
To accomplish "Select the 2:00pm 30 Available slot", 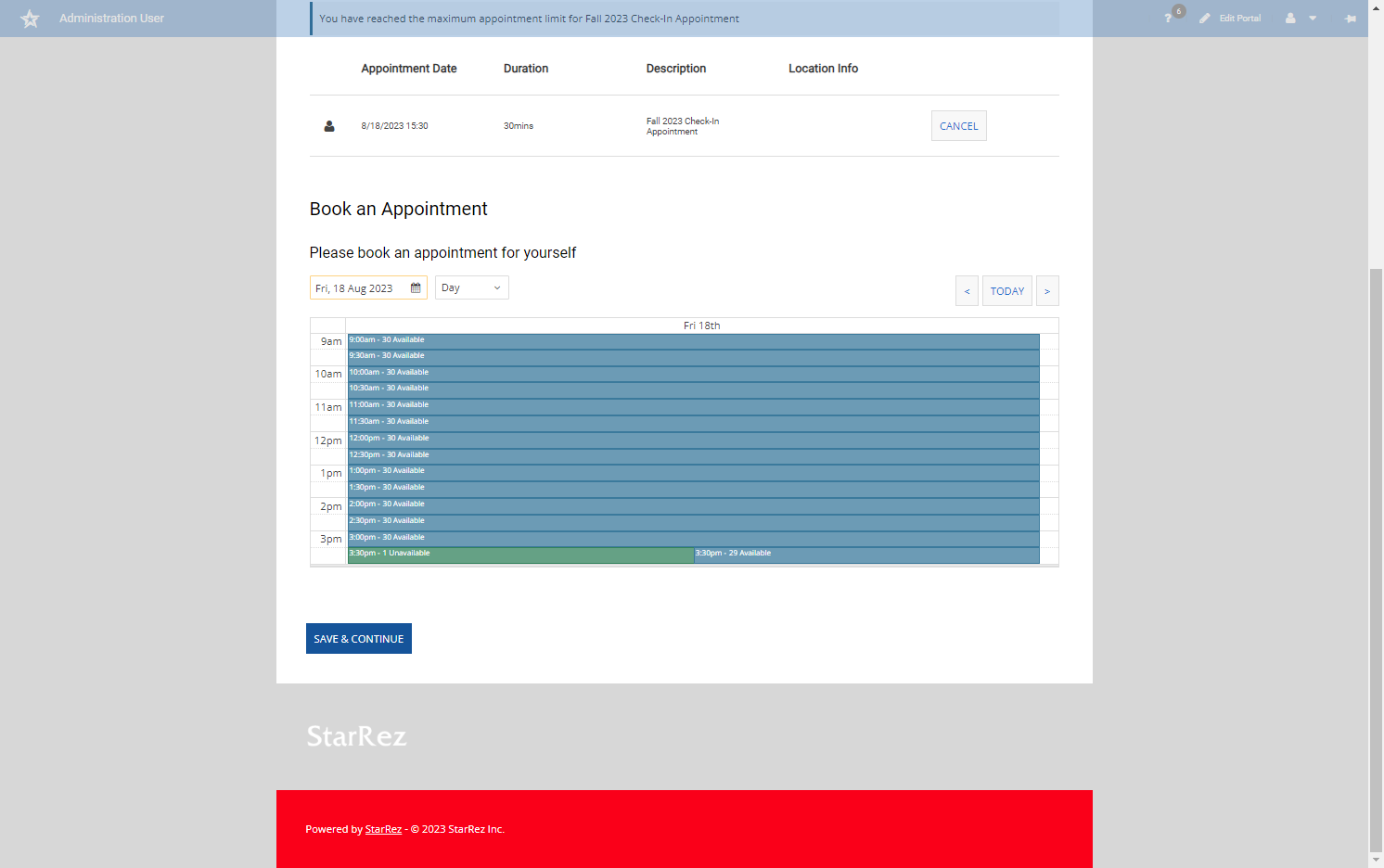I will click(694, 506).
